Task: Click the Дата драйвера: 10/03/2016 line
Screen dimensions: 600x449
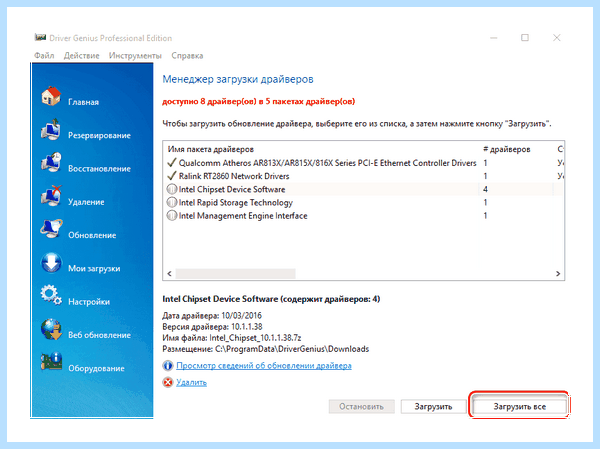Action: coord(212,316)
